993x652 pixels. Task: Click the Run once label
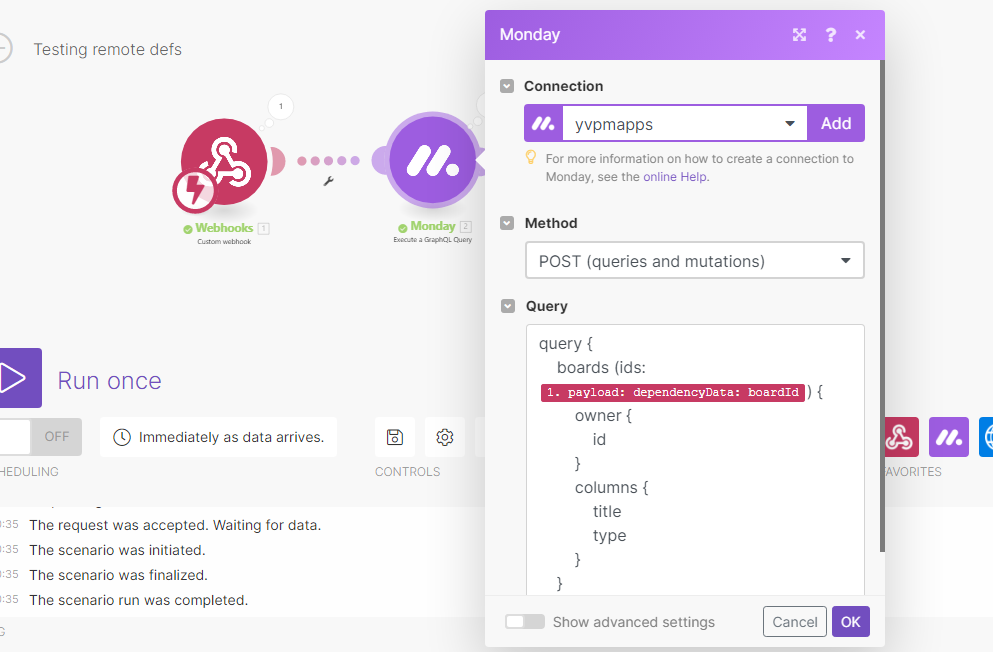(x=110, y=380)
